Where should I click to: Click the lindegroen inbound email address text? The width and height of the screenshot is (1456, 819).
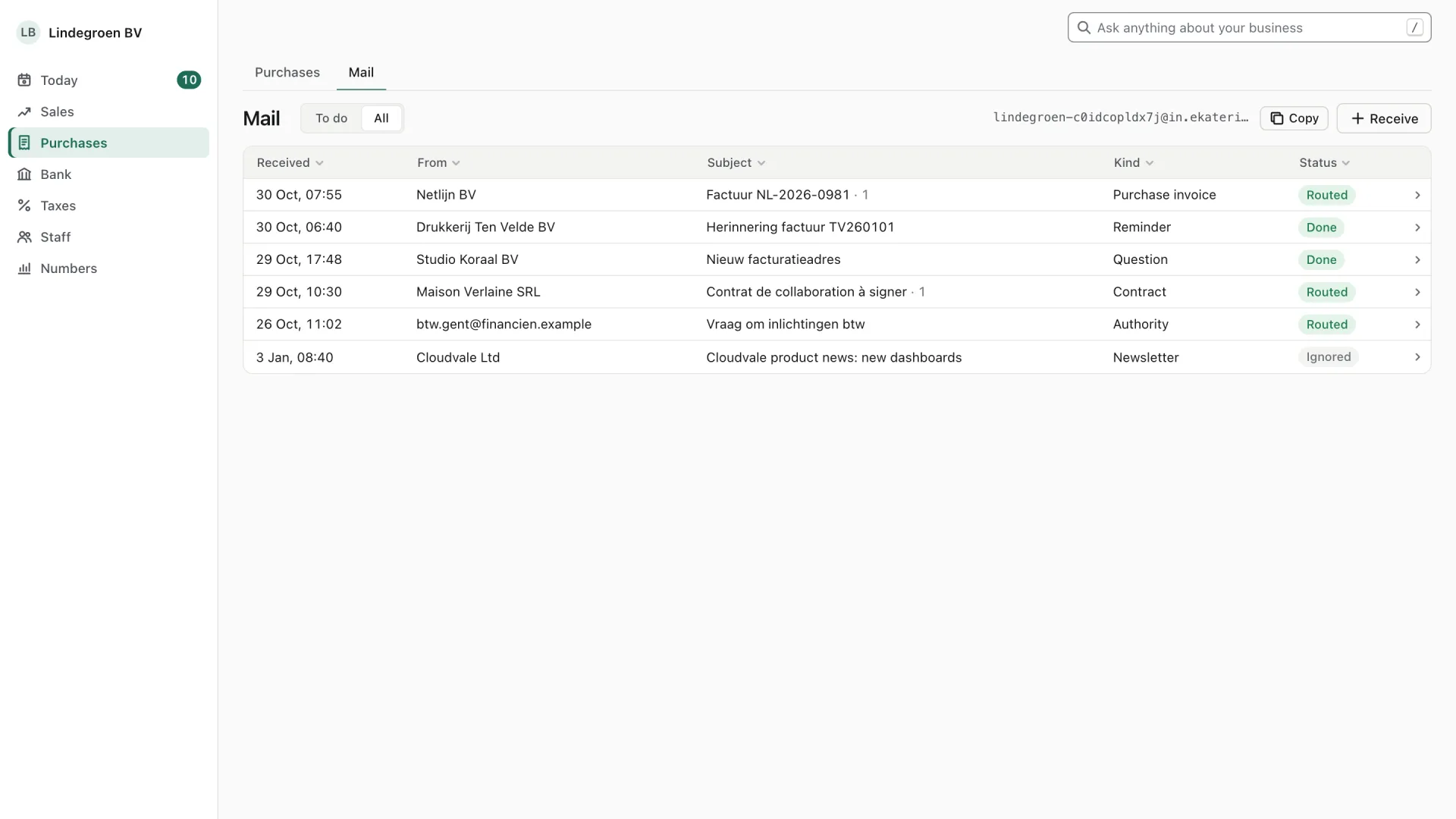click(x=1120, y=118)
